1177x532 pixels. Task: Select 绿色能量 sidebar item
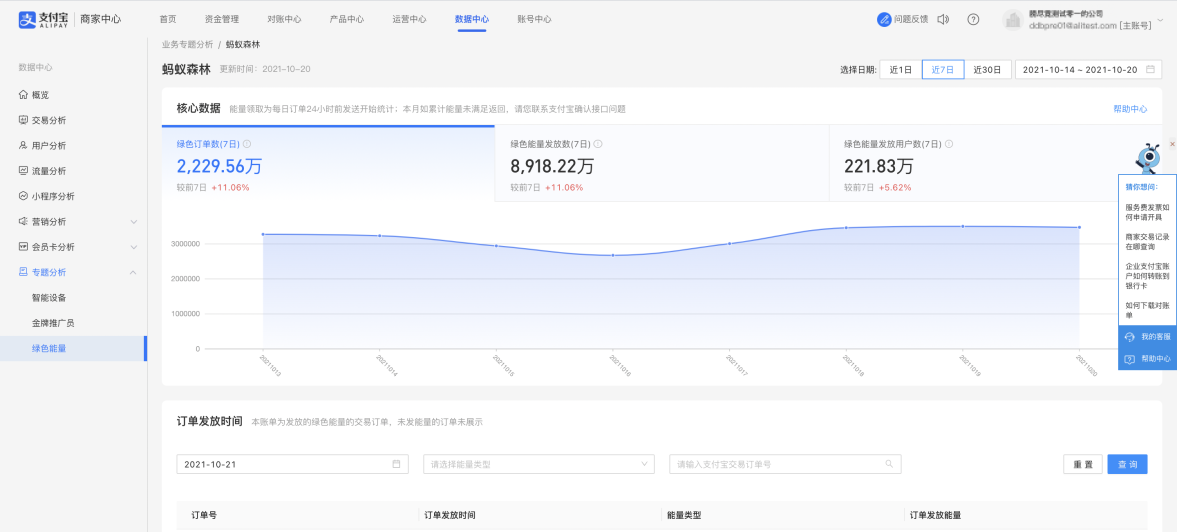pos(74,348)
